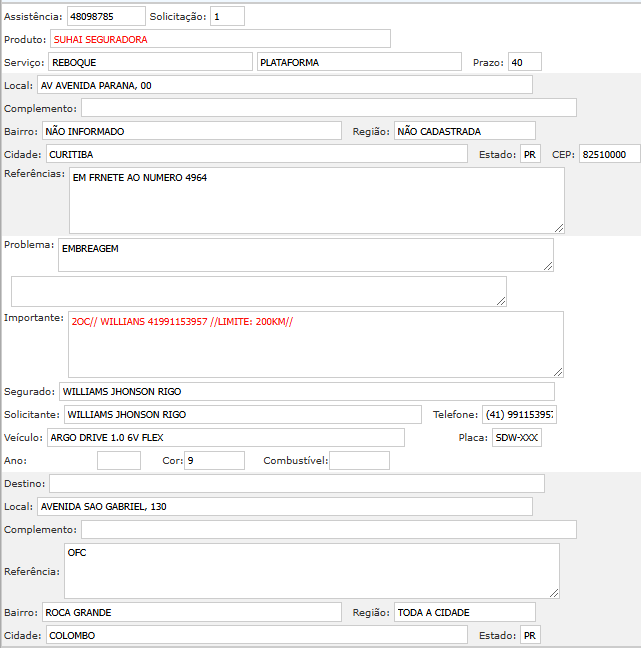Click the Produto field showing SUHAI SEGURADORA
Screen dimensions: 641x648
[220, 39]
